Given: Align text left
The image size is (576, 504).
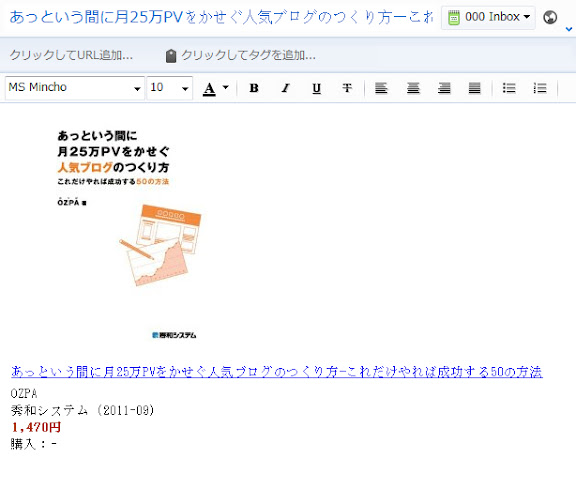Looking at the screenshot, I should pos(381,88).
